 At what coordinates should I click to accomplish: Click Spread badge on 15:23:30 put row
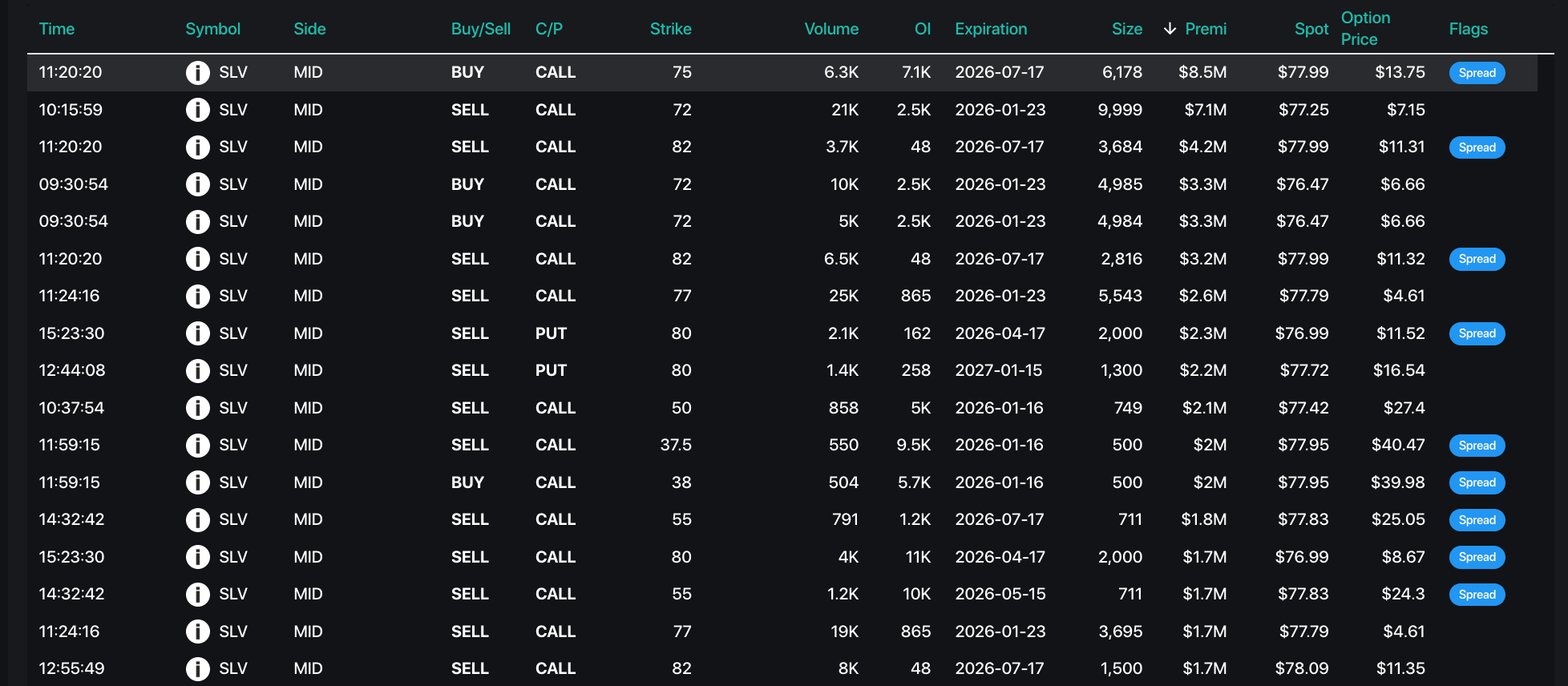[1477, 333]
